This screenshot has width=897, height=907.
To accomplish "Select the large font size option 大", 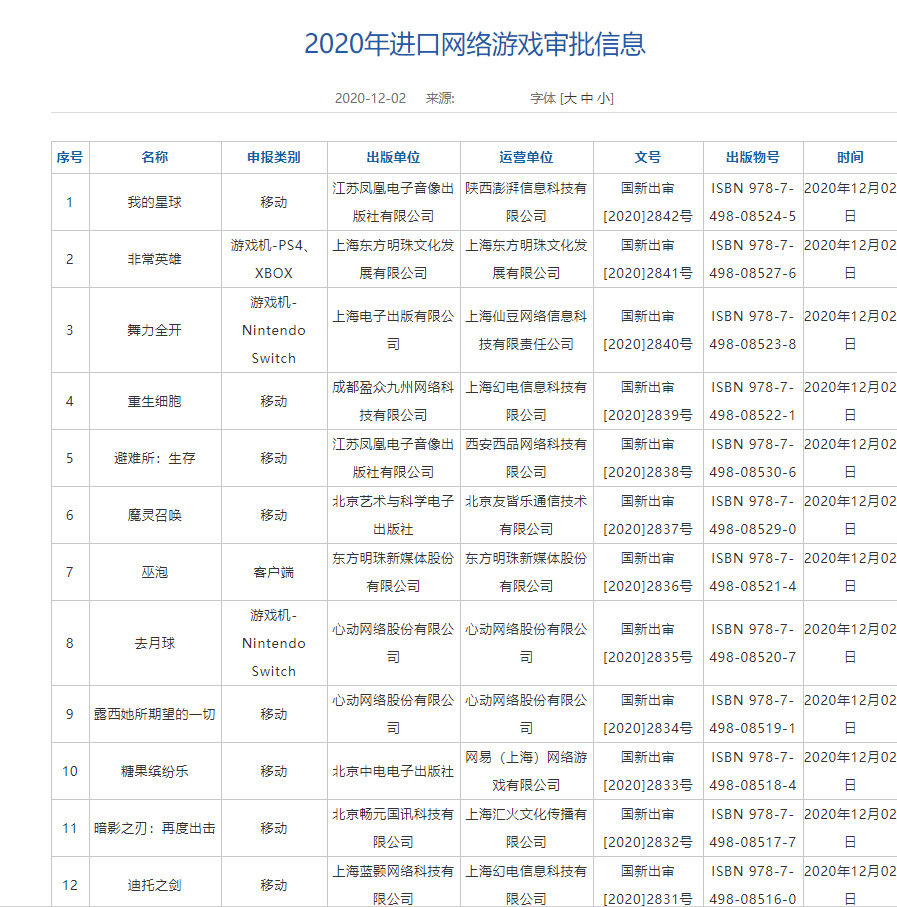I will click(570, 98).
